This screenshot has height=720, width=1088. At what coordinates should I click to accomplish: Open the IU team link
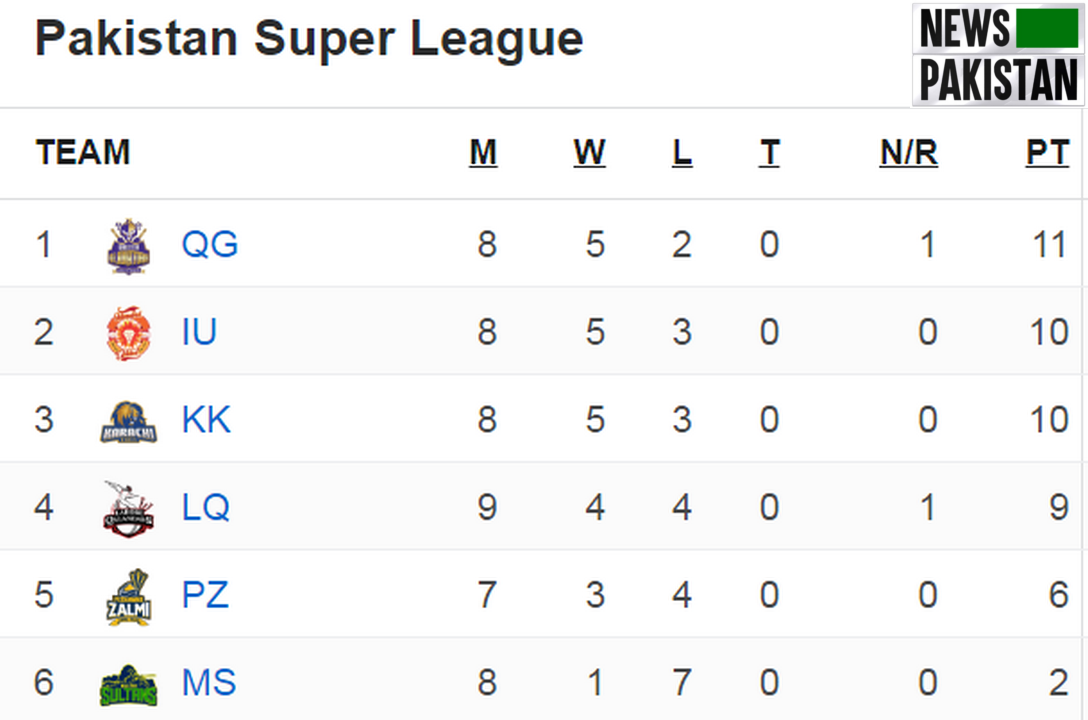(199, 332)
